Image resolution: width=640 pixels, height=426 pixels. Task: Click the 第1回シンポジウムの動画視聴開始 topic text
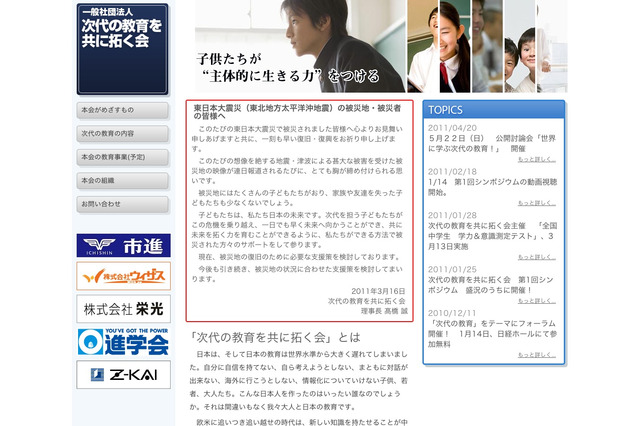[x=492, y=187]
